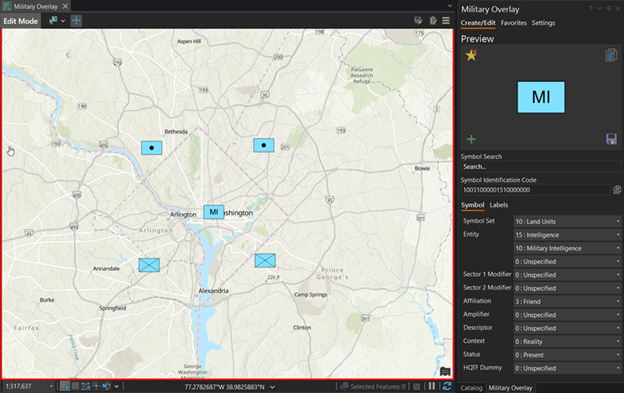The image size is (624, 393).
Task: Click the constraints icon in status bar
Action: click(x=86, y=386)
